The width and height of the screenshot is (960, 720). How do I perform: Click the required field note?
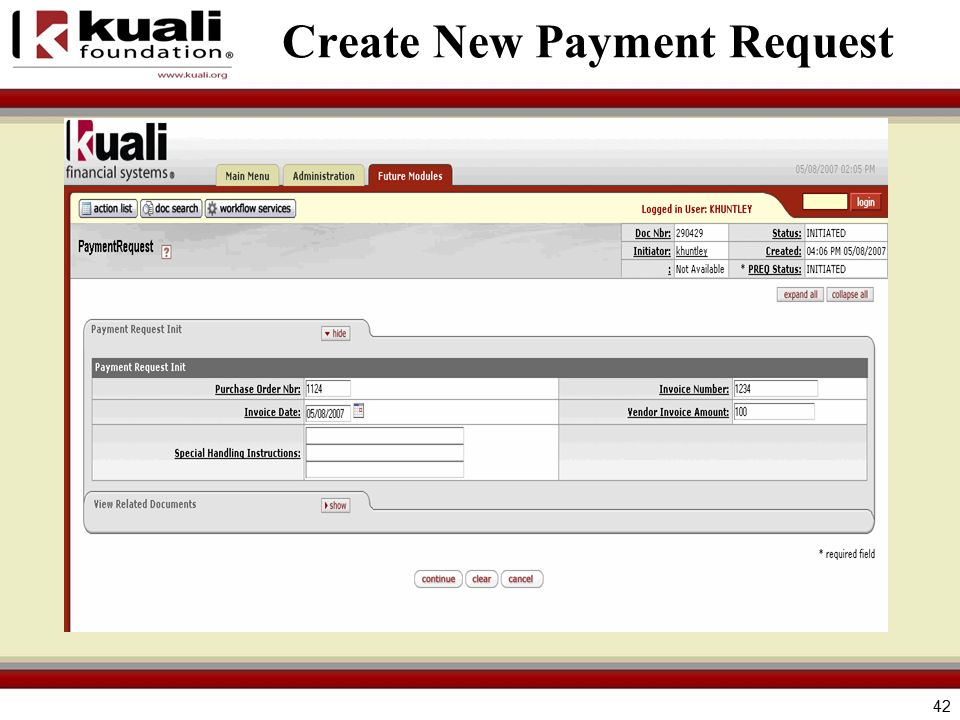tap(847, 554)
